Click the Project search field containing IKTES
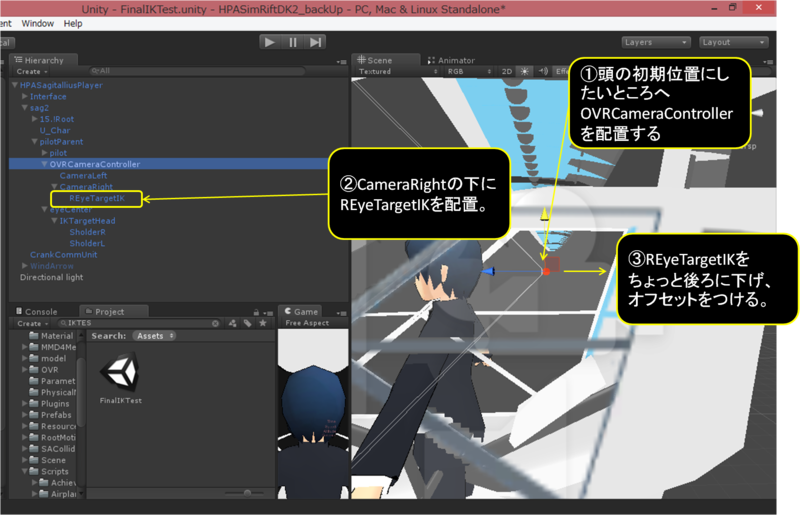The height and width of the screenshot is (515, 800). point(138,323)
